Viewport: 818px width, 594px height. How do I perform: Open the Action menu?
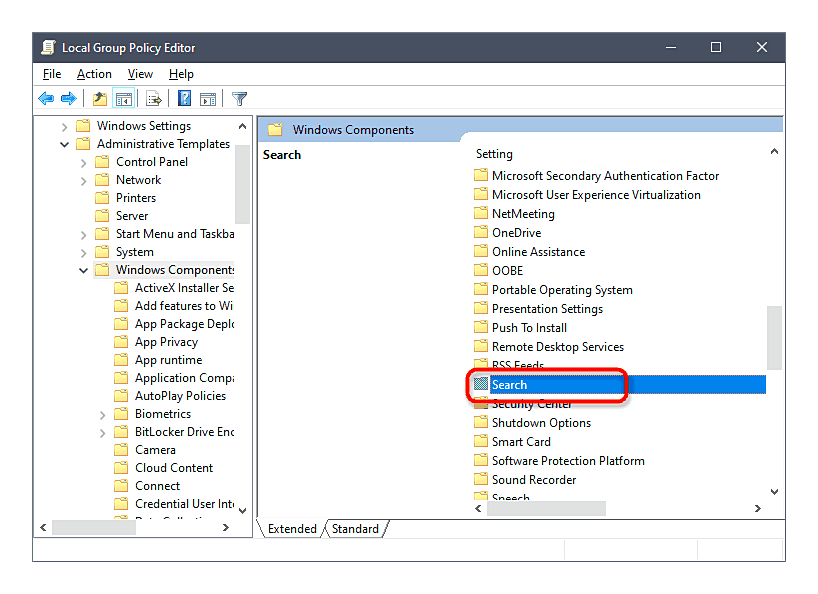(x=94, y=74)
